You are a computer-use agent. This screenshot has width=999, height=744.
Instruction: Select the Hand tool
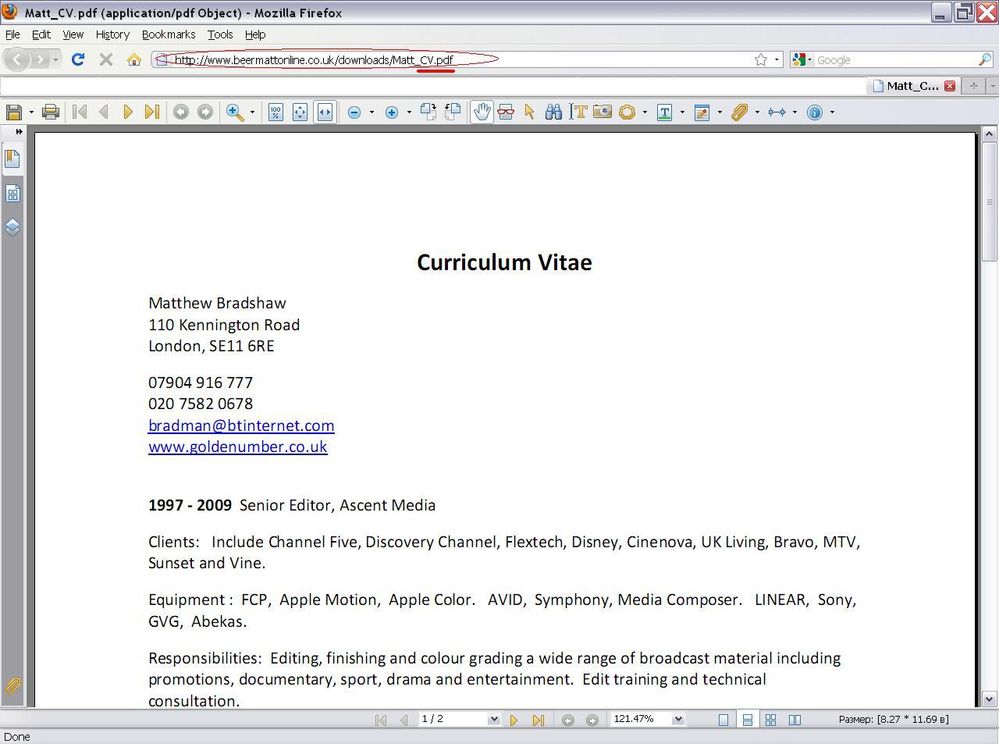coord(482,112)
